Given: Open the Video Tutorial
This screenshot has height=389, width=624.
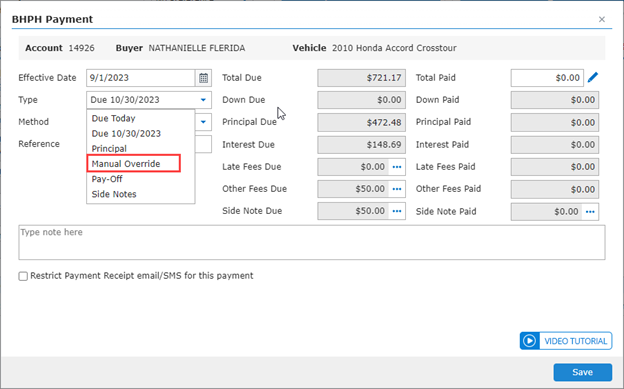Looking at the screenshot, I should point(566,341).
